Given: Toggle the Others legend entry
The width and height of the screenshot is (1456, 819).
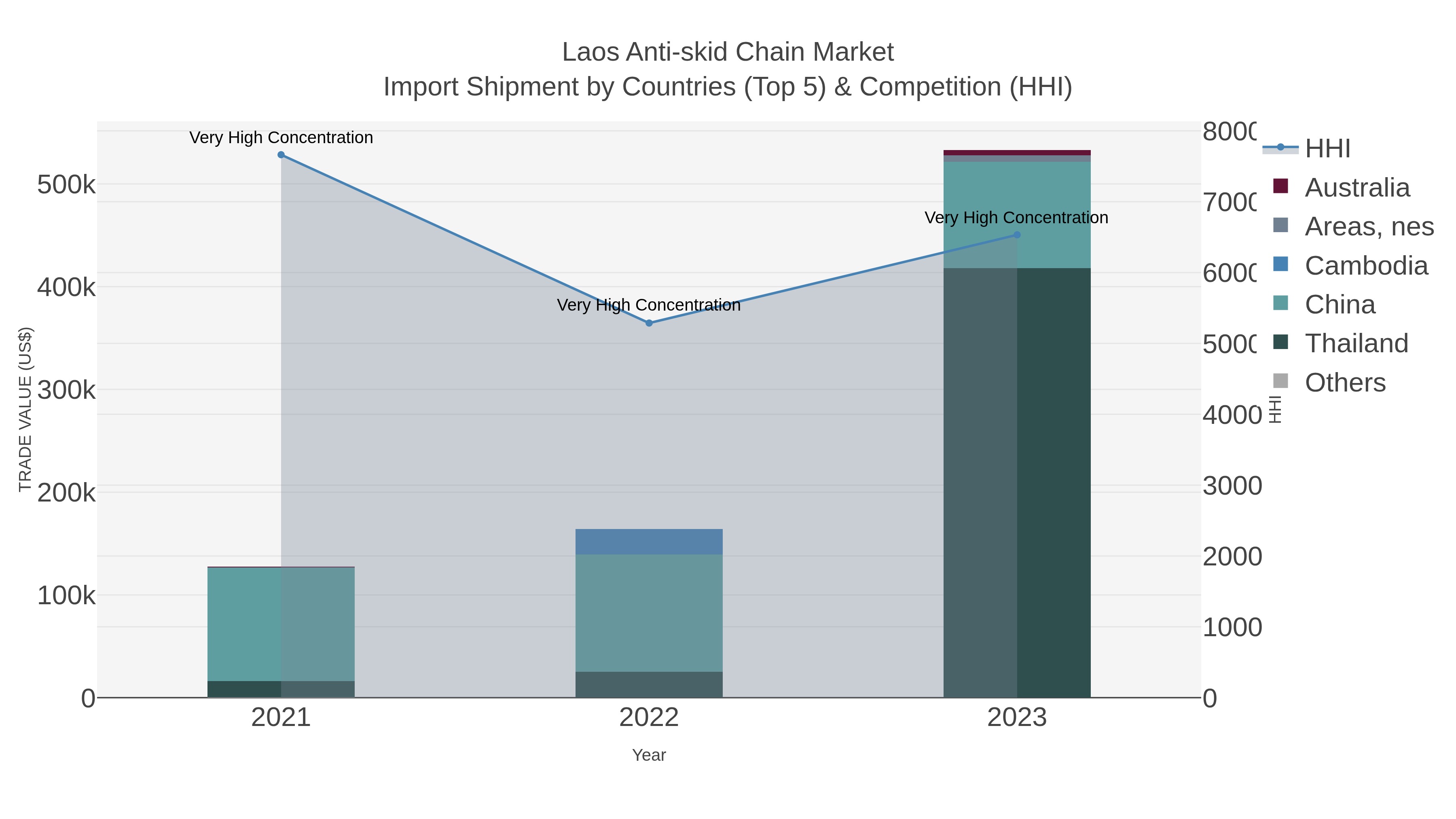Looking at the screenshot, I should (x=1329, y=382).
